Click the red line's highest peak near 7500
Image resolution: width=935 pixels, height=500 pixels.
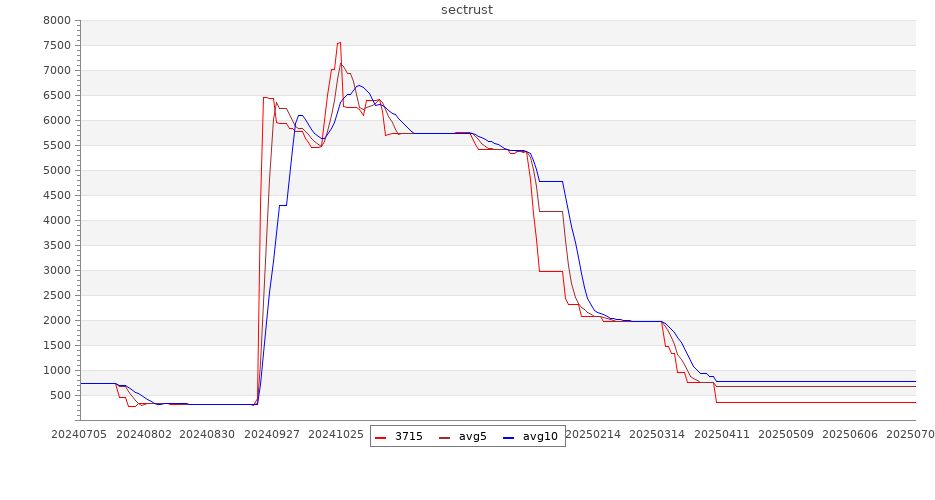coord(339,43)
